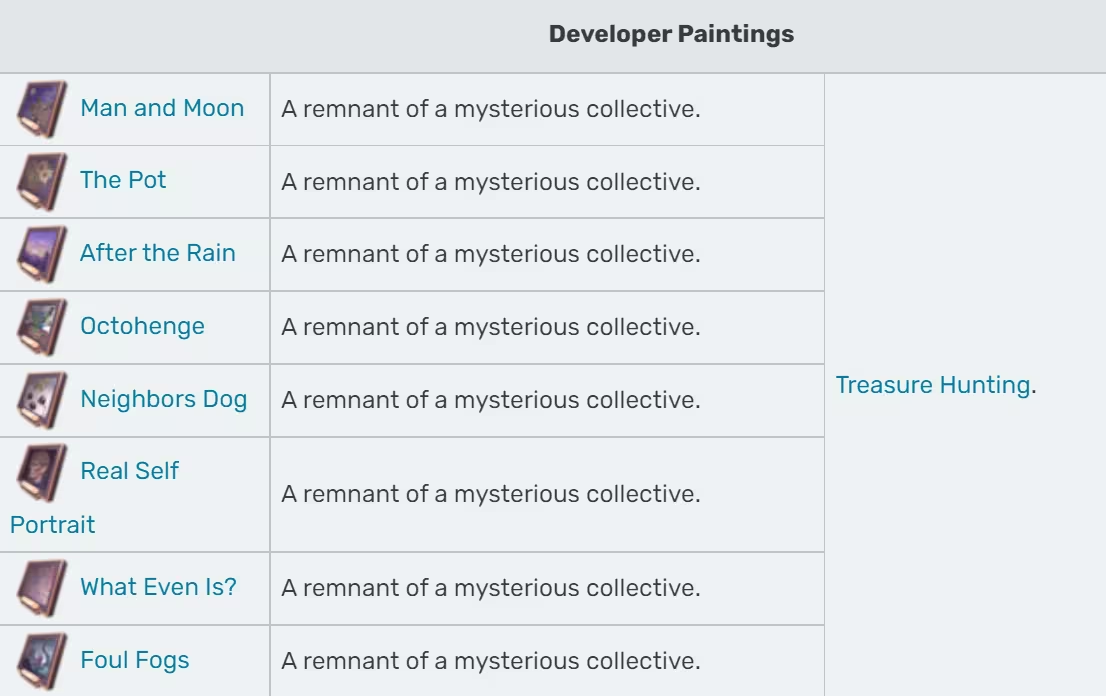Click the Neighbors Dog painting icon
Viewport: 1106px width, 696px height.
tap(42, 400)
